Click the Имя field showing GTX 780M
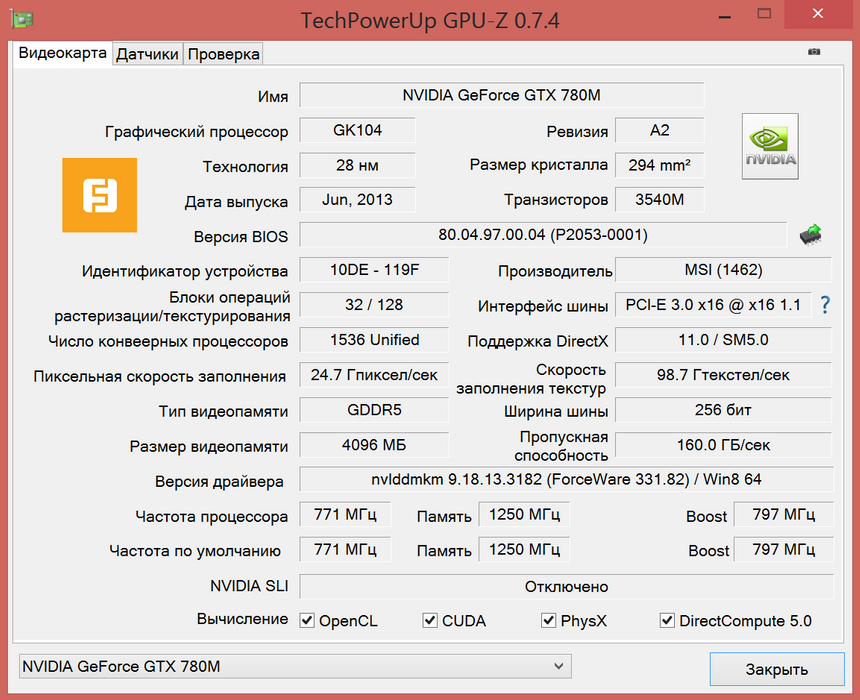The width and height of the screenshot is (860, 700). [x=504, y=96]
